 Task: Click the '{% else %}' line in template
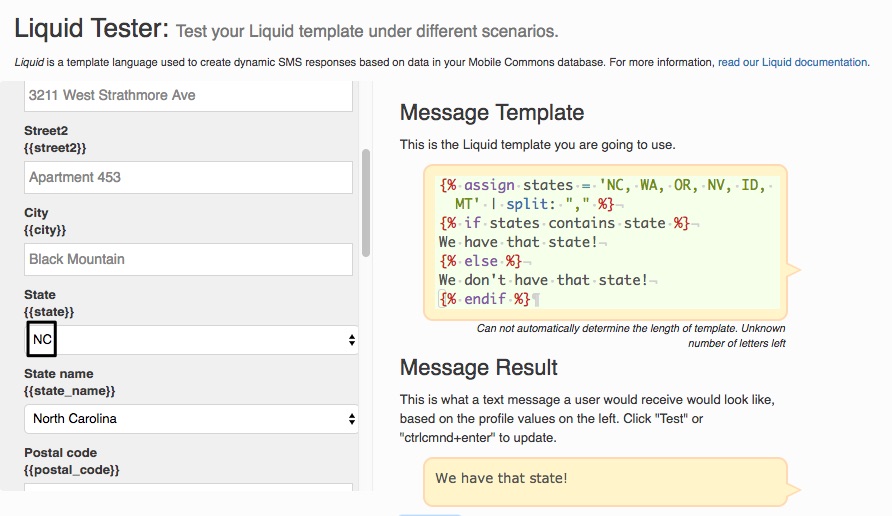click(481, 261)
